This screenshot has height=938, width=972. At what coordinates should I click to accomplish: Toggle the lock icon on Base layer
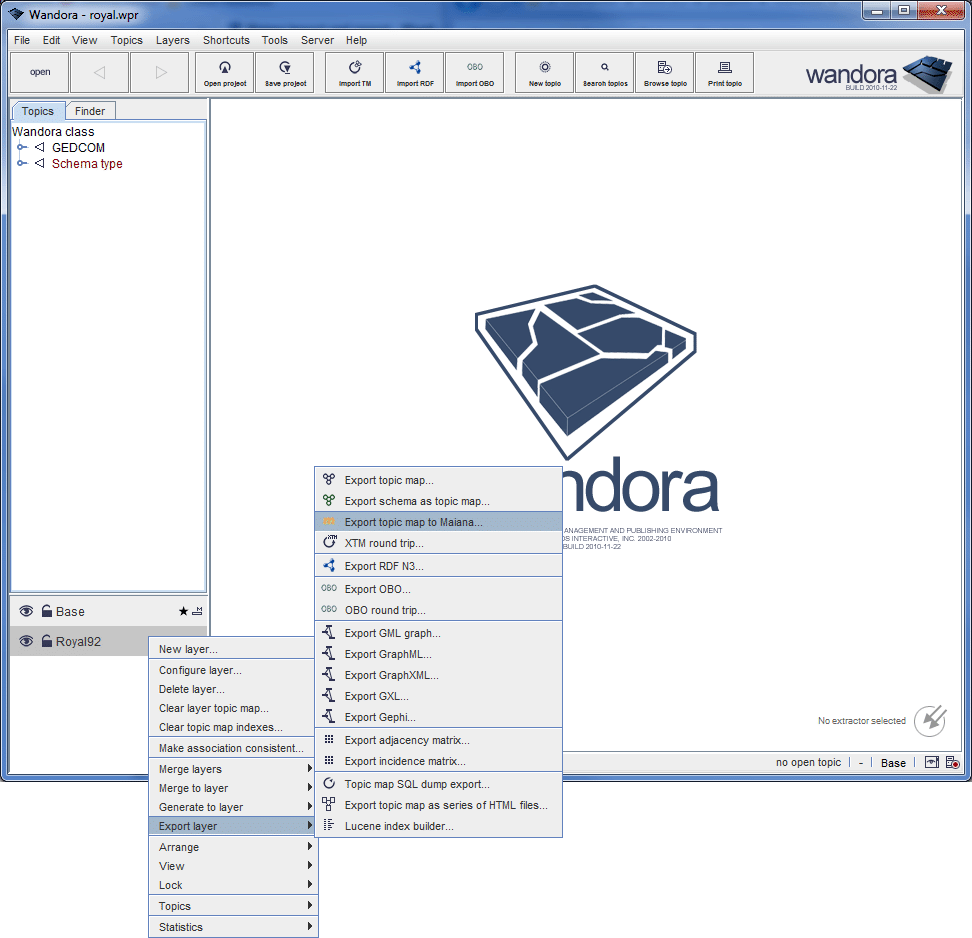tap(46, 611)
